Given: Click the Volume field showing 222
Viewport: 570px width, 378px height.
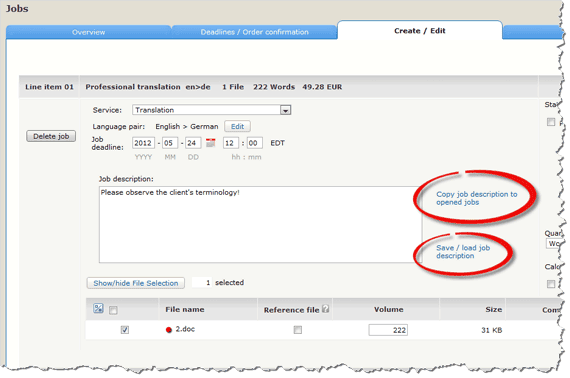Looking at the screenshot, I should click(388, 330).
